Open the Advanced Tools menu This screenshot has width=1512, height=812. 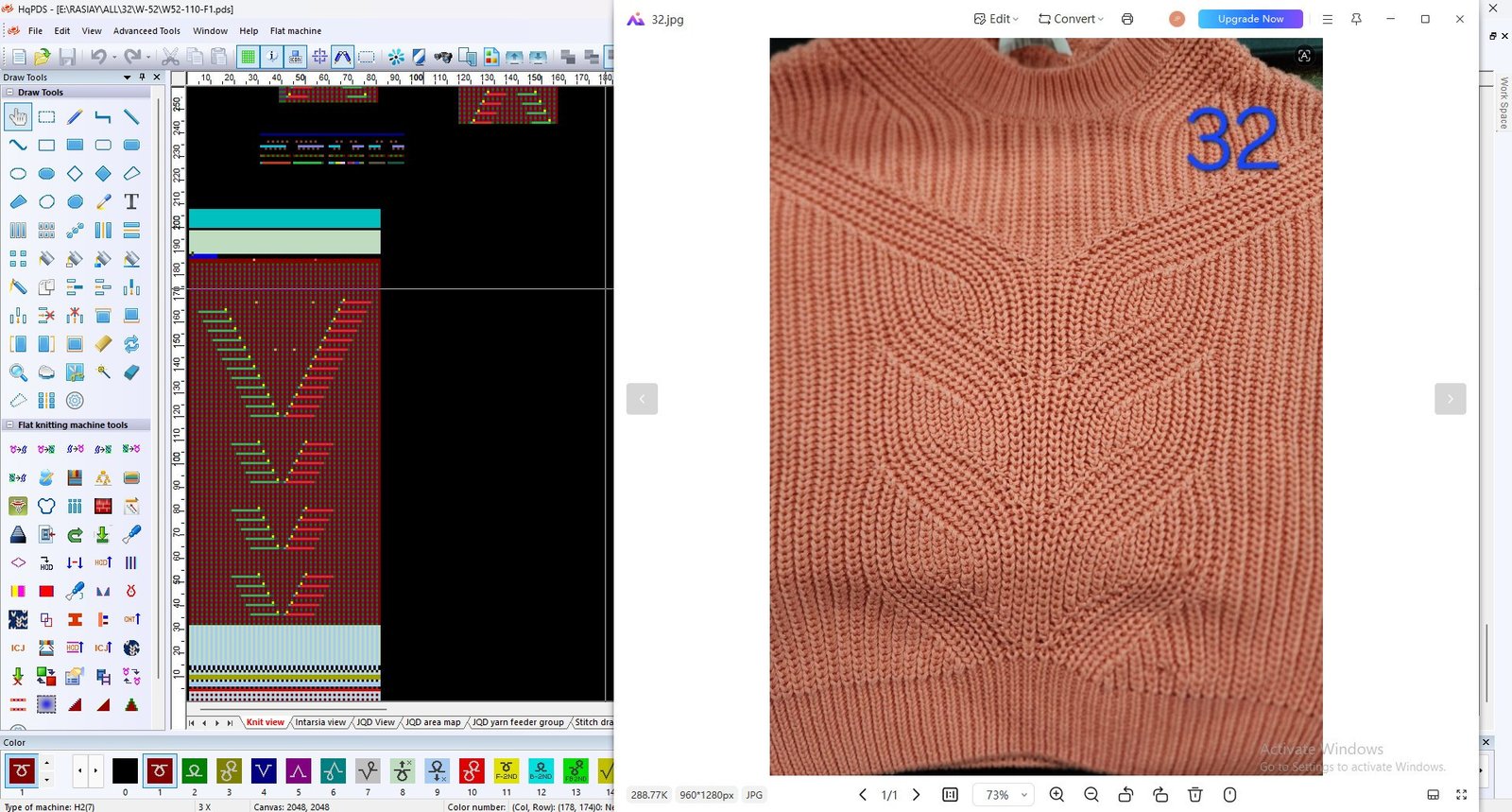pyautogui.click(x=146, y=31)
